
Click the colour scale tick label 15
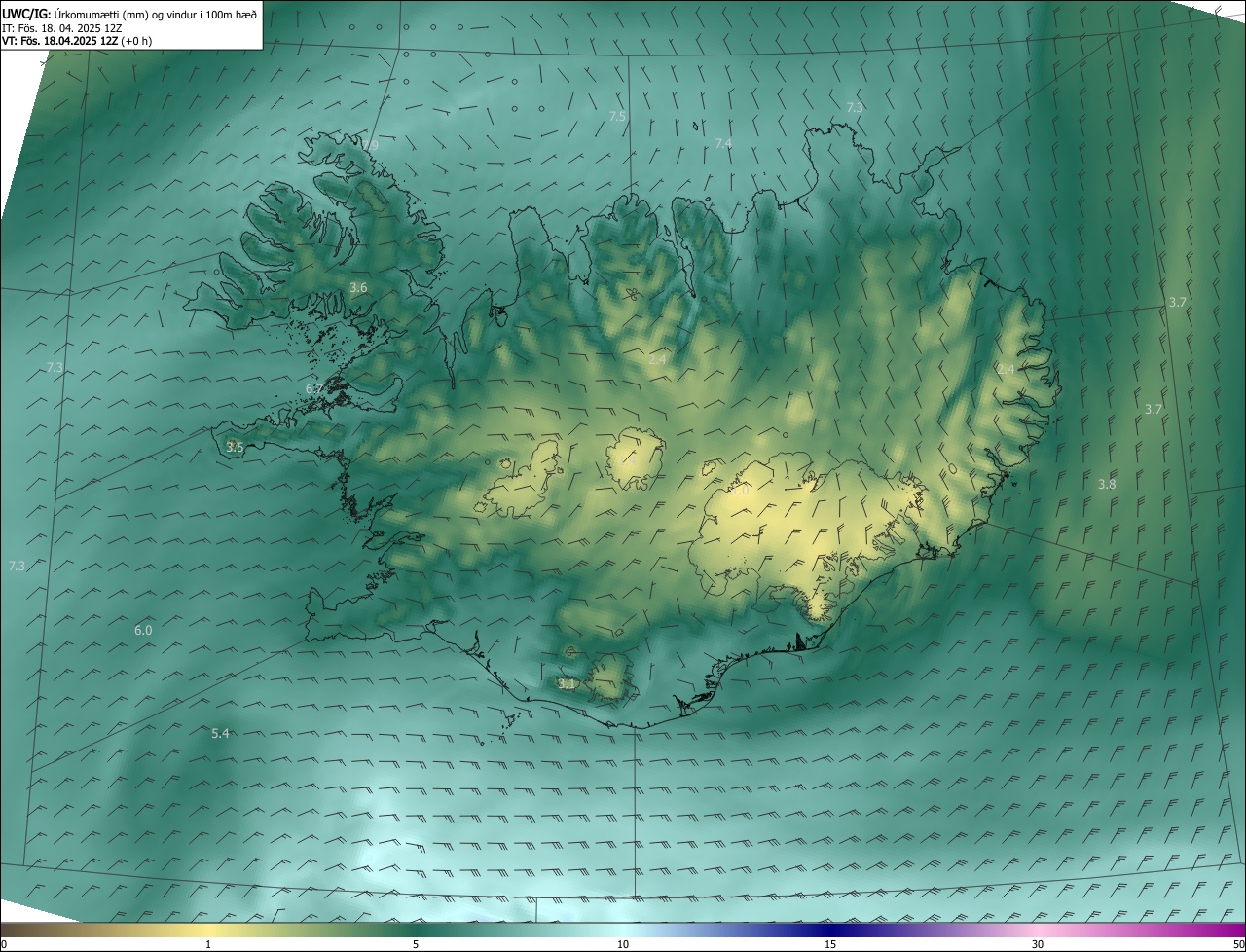(x=830, y=945)
